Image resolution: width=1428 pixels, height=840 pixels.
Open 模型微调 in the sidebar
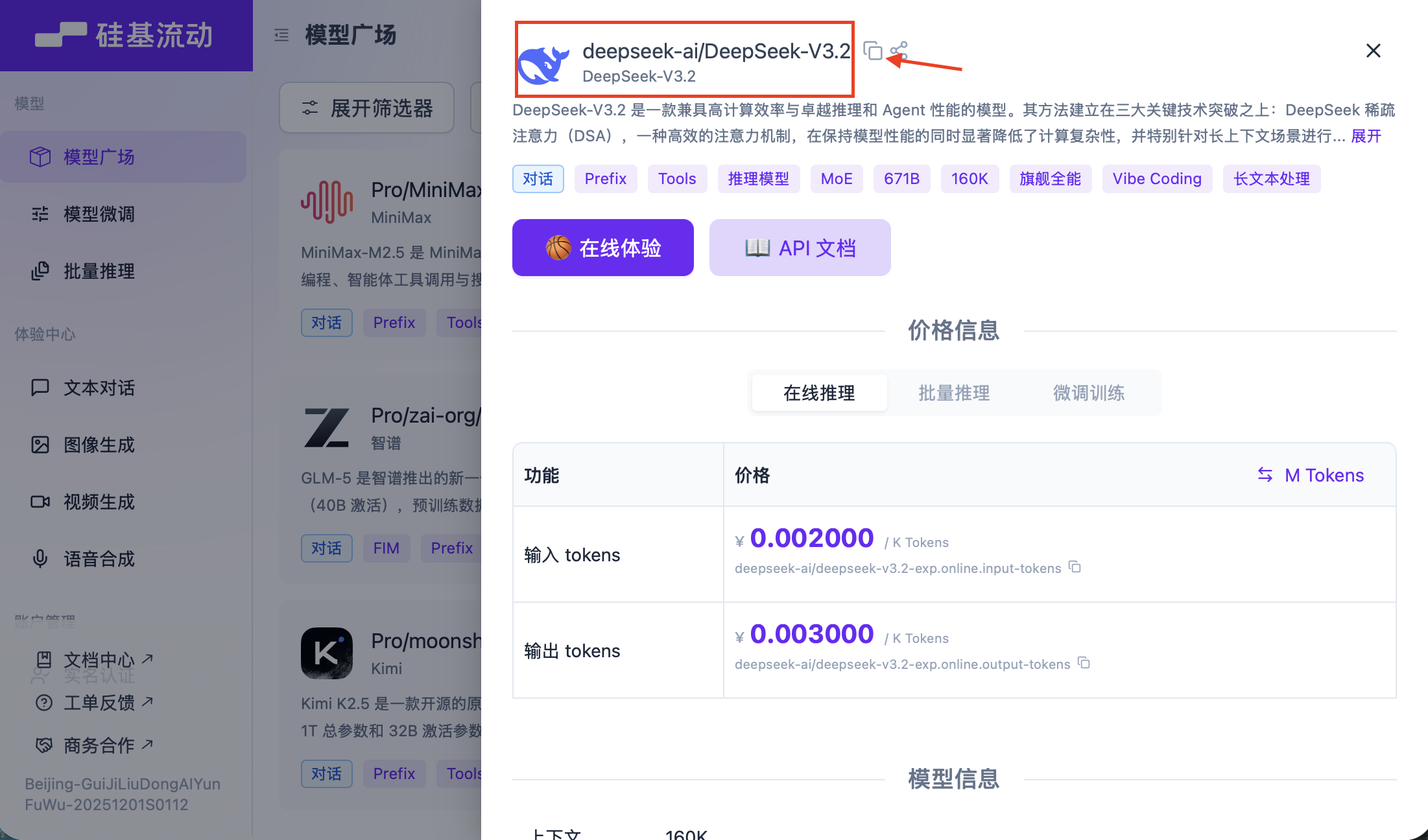pos(123,214)
